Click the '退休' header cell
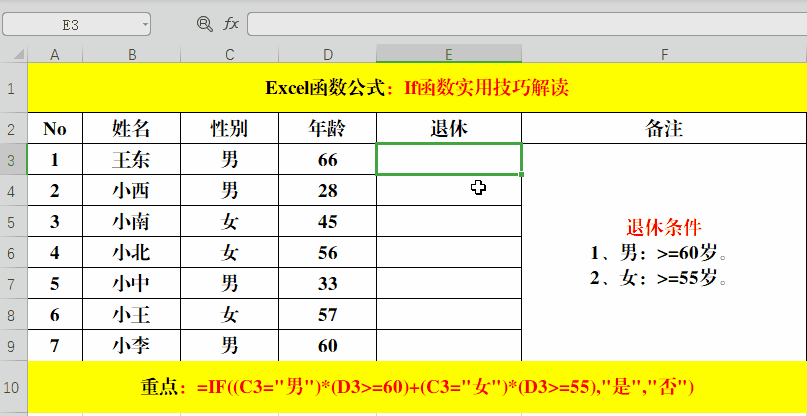Image resolution: width=807 pixels, height=416 pixels. tap(449, 128)
